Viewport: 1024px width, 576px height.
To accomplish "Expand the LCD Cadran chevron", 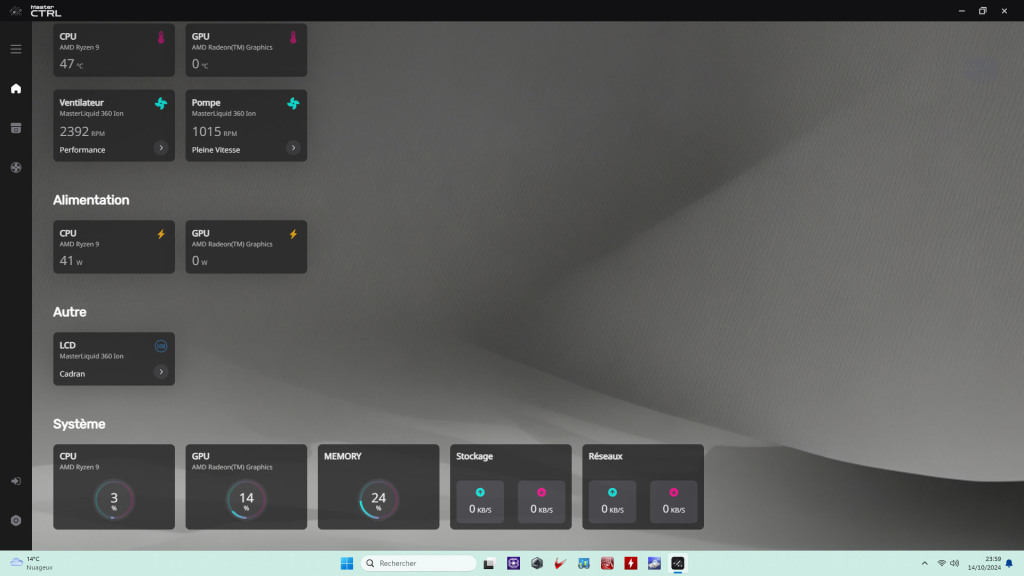I will [161, 372].
